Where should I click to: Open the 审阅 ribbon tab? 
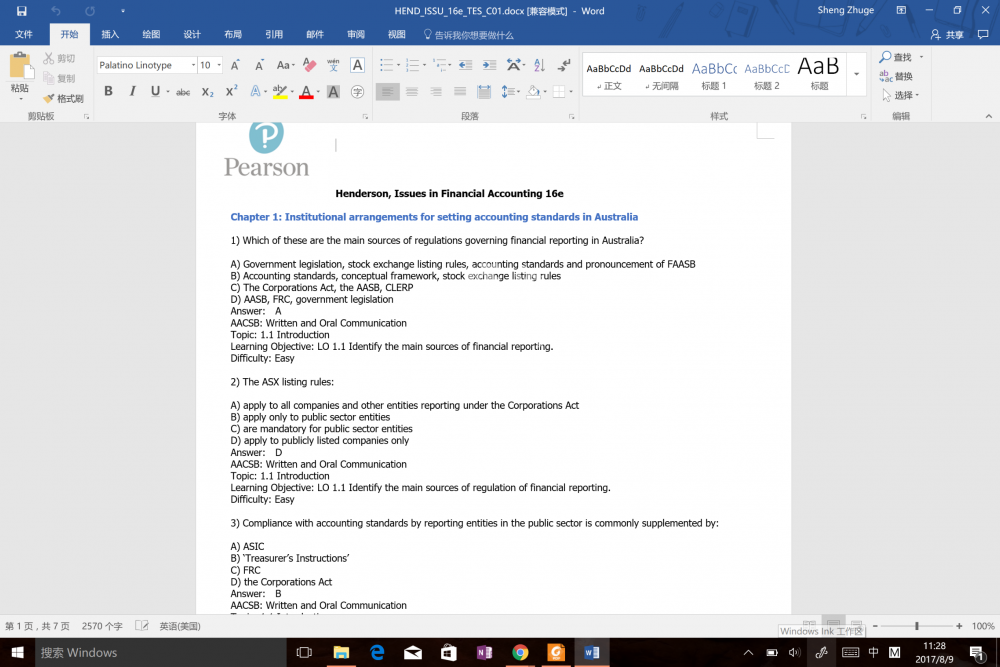(356, 35)
